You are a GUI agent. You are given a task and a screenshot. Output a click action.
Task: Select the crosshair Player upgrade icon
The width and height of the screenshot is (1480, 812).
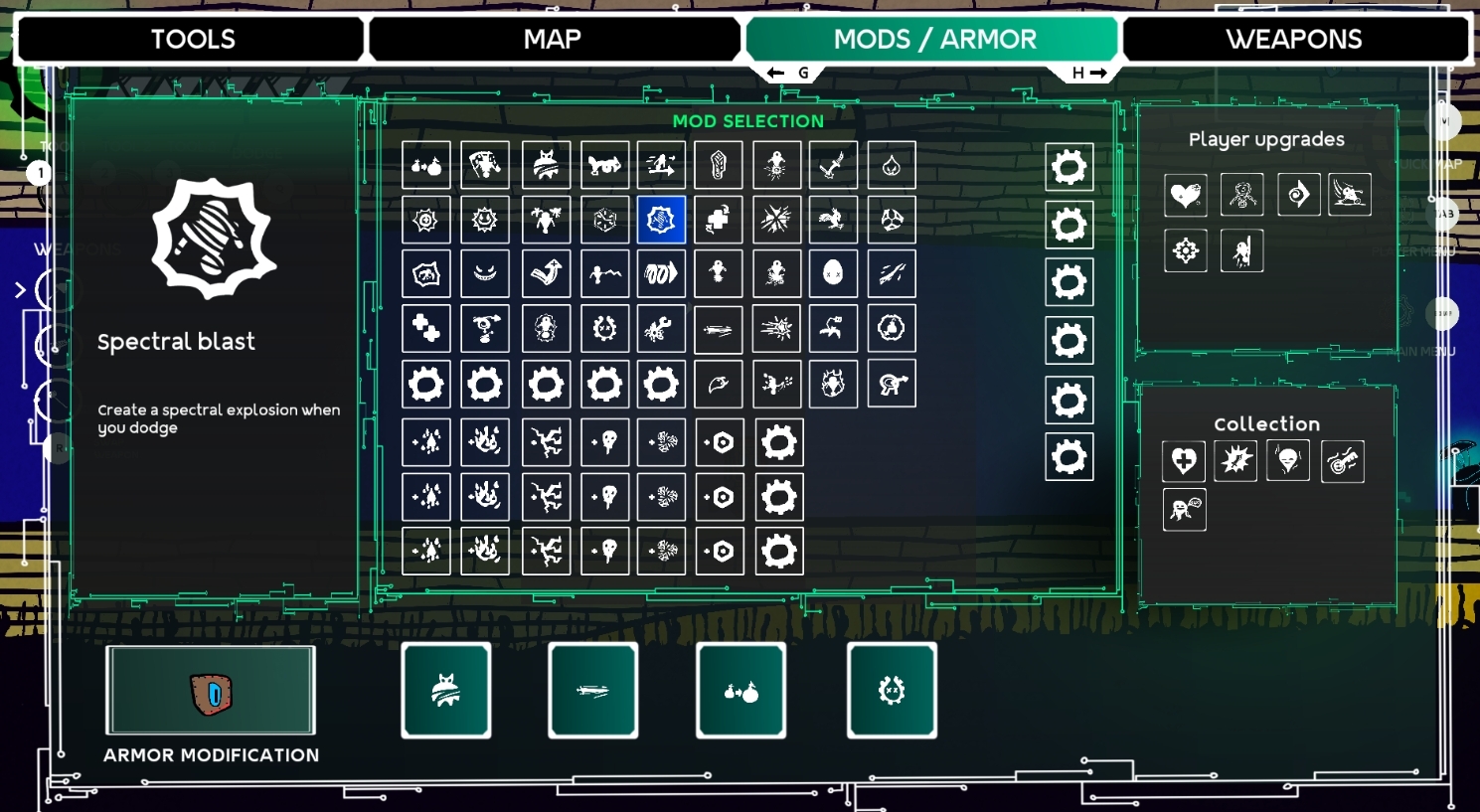click(1185, 250)
